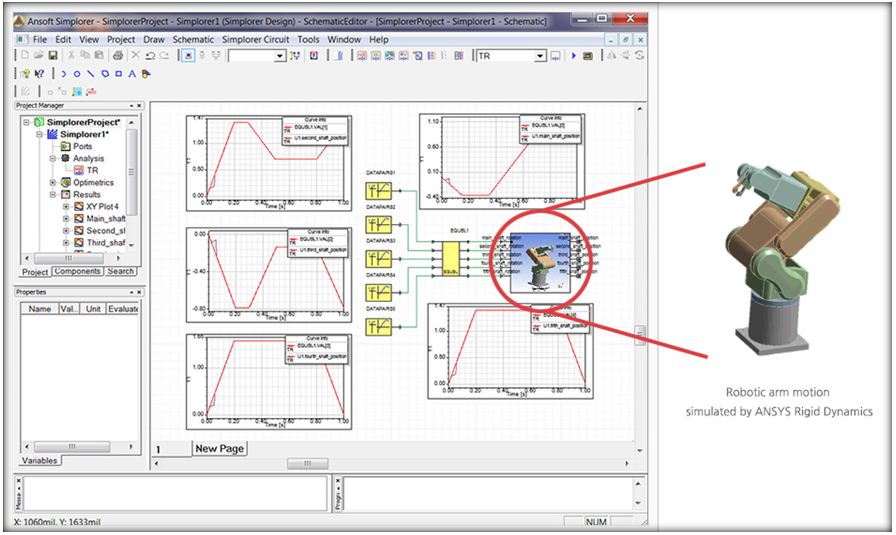Select the line drawing tool

[x=90, y=74]
